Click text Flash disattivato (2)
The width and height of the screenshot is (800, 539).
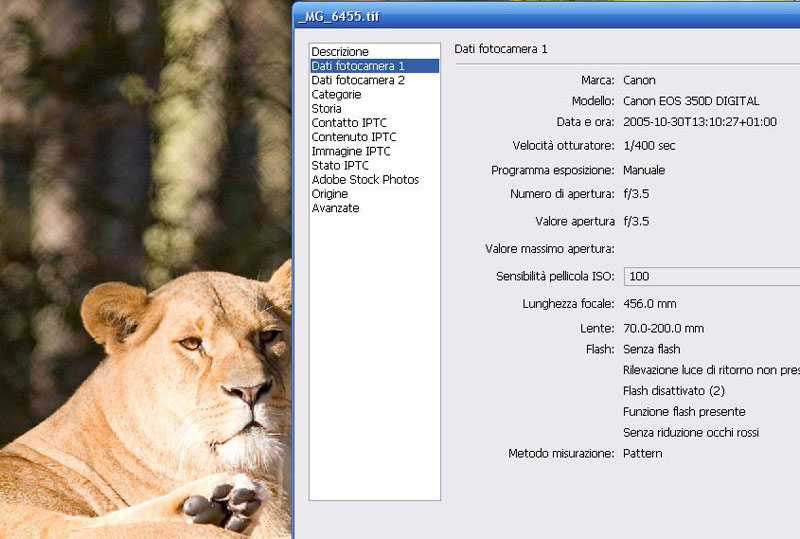tap(673, 391)
